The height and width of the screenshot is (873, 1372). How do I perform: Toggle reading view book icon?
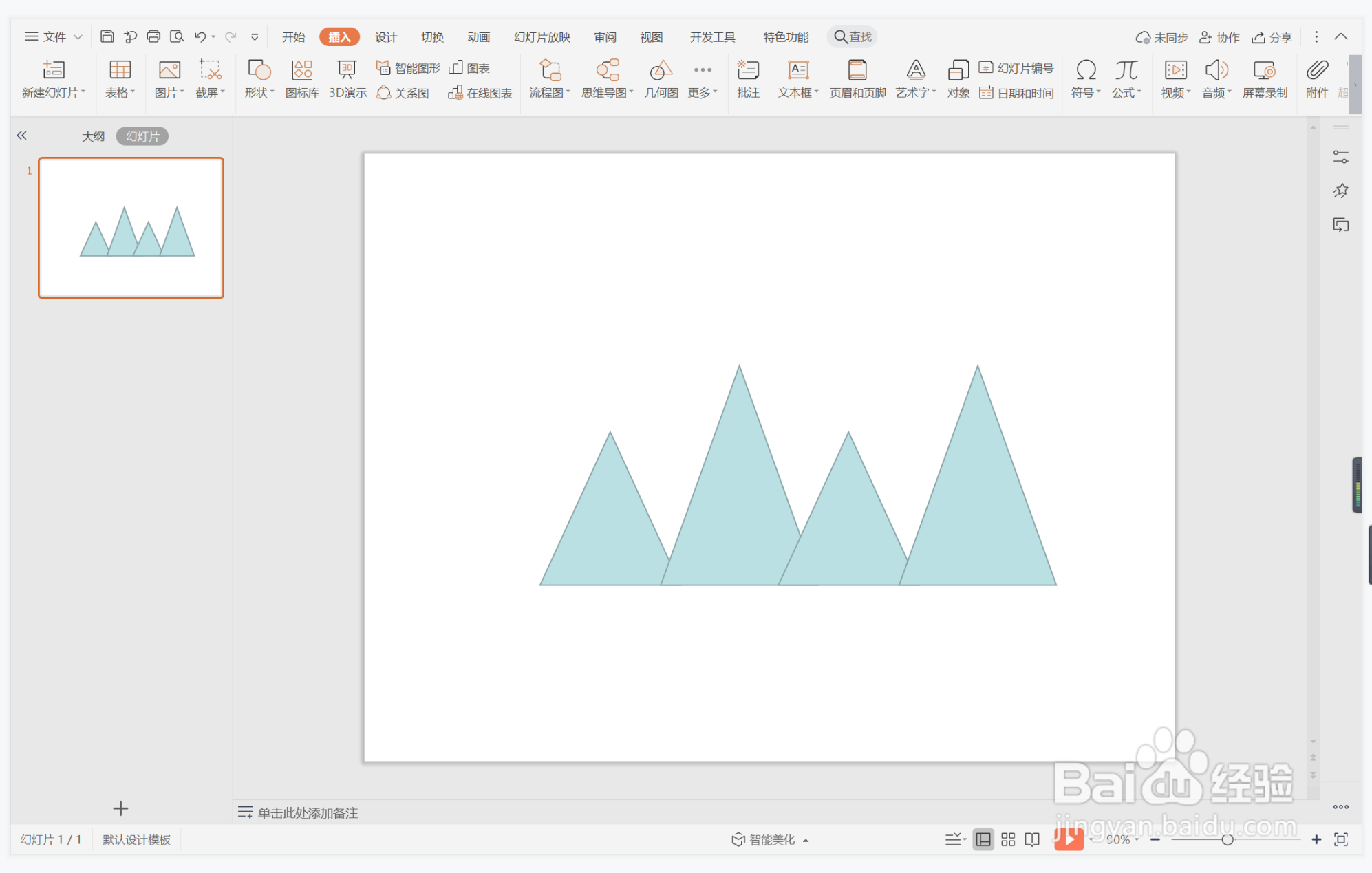click(x=1032, y=839)
